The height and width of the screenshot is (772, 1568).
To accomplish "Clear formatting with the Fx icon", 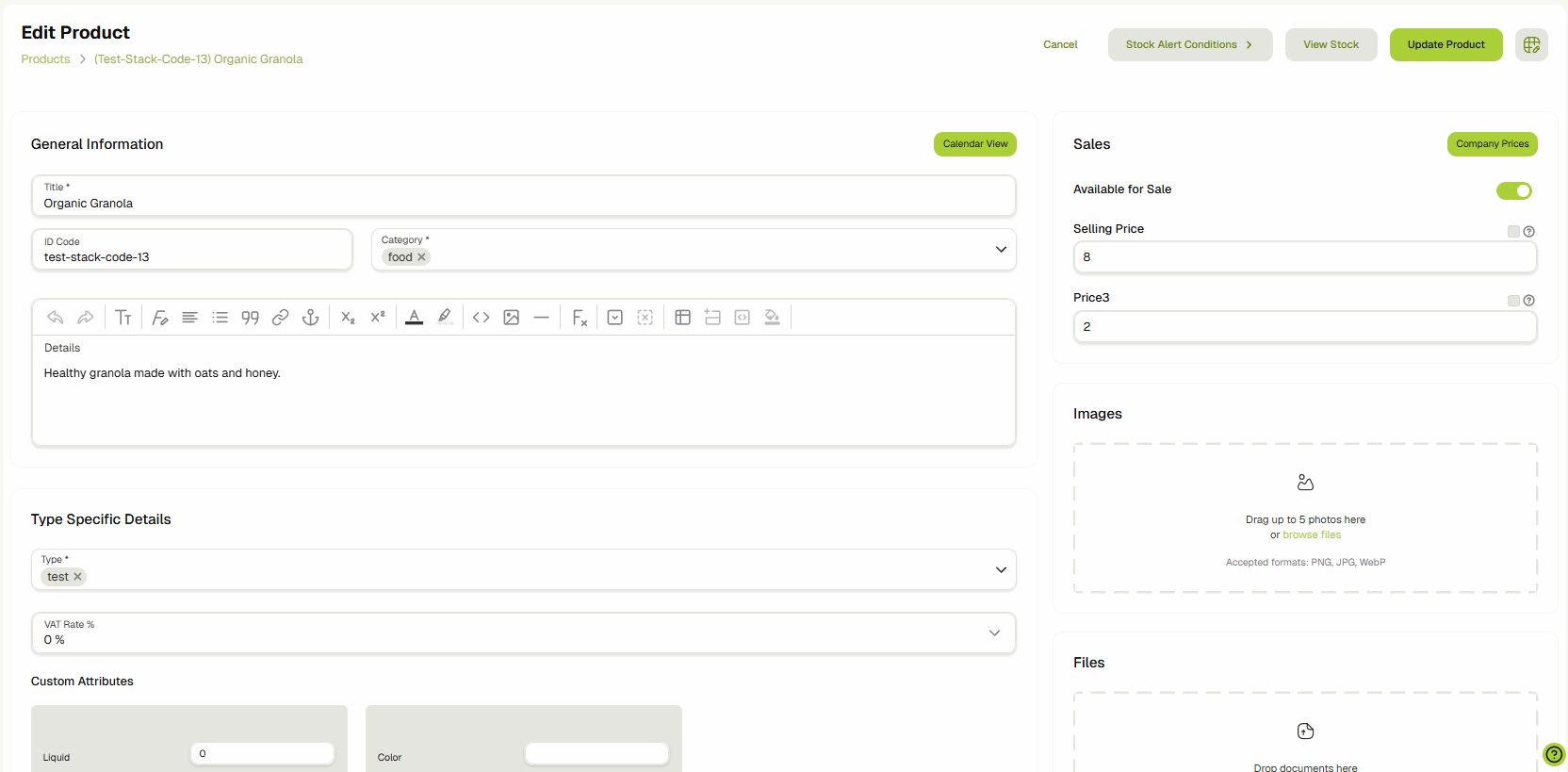I will pos(580,318).
